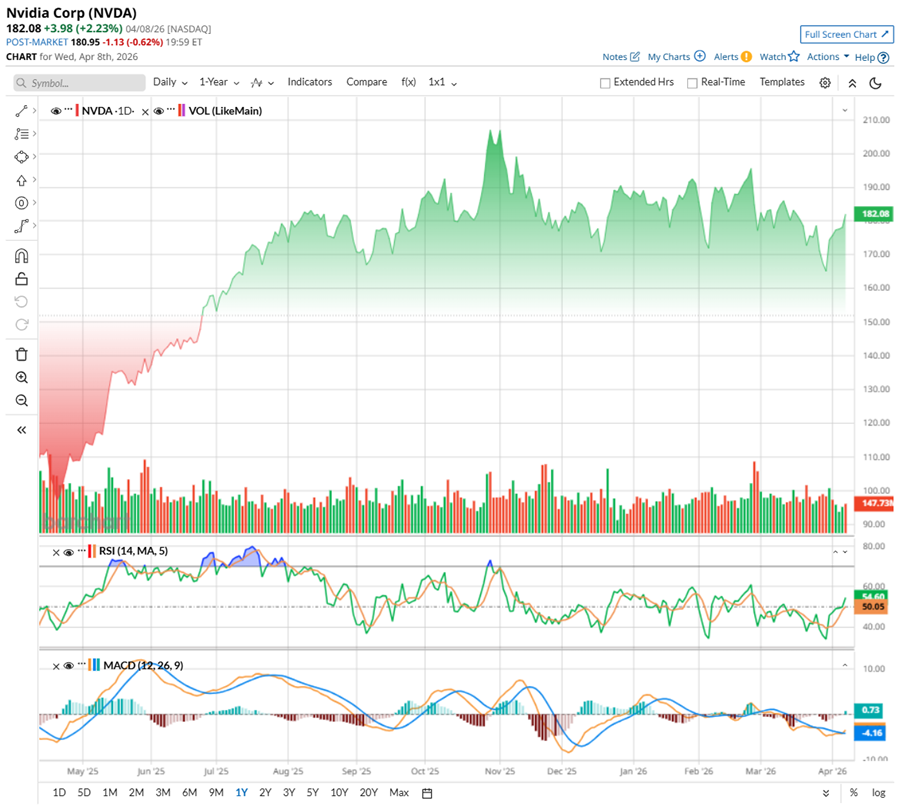Viewport: 902px width, 810px height.
Task: Select the path/step line tool
Action: pos(21,226)
